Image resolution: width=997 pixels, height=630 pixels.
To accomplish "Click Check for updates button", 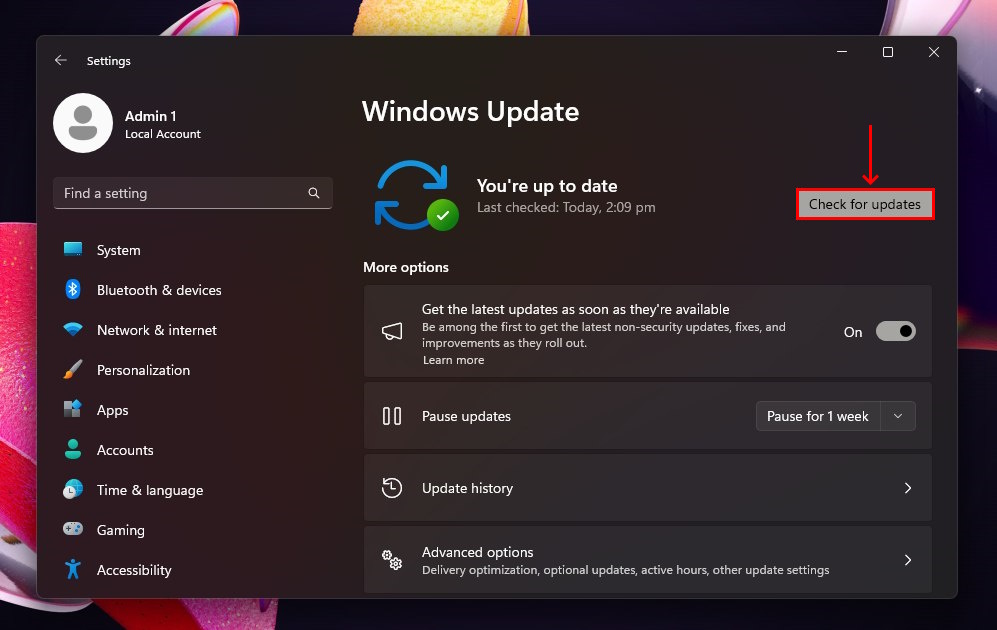I will click(865, 204).
